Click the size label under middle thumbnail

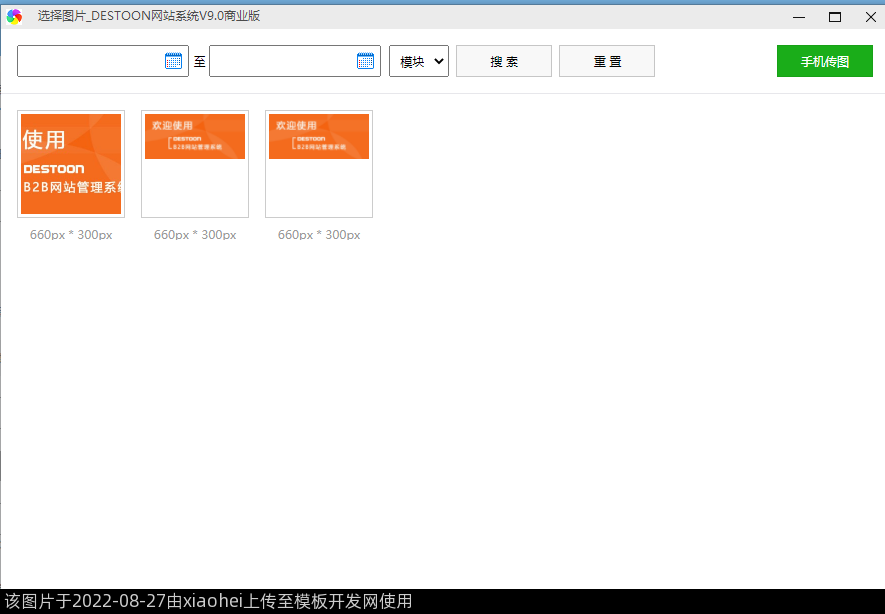[x=195, y=235]
